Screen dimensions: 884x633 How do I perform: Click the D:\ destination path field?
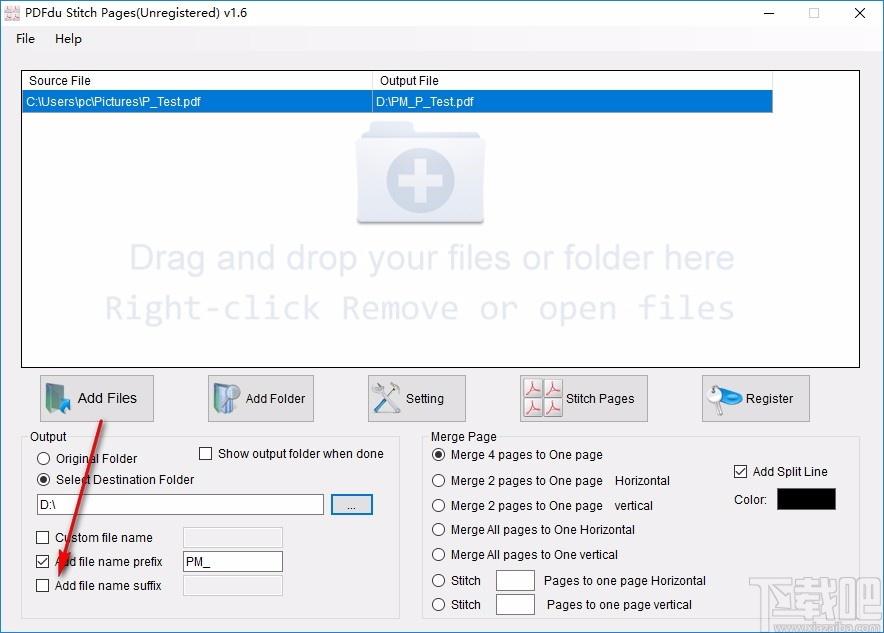[180, 504]
